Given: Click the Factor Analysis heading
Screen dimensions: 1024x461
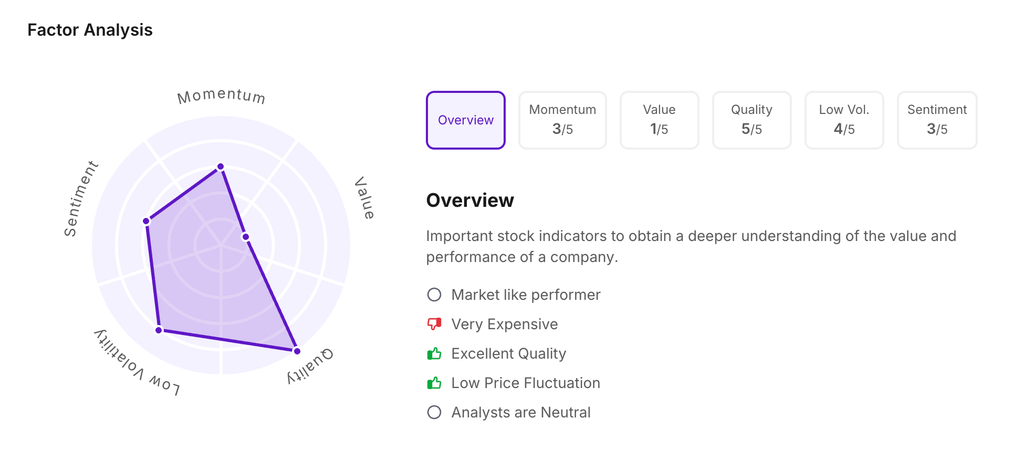Looking at the screenshot, I should [x=90, y=30].
